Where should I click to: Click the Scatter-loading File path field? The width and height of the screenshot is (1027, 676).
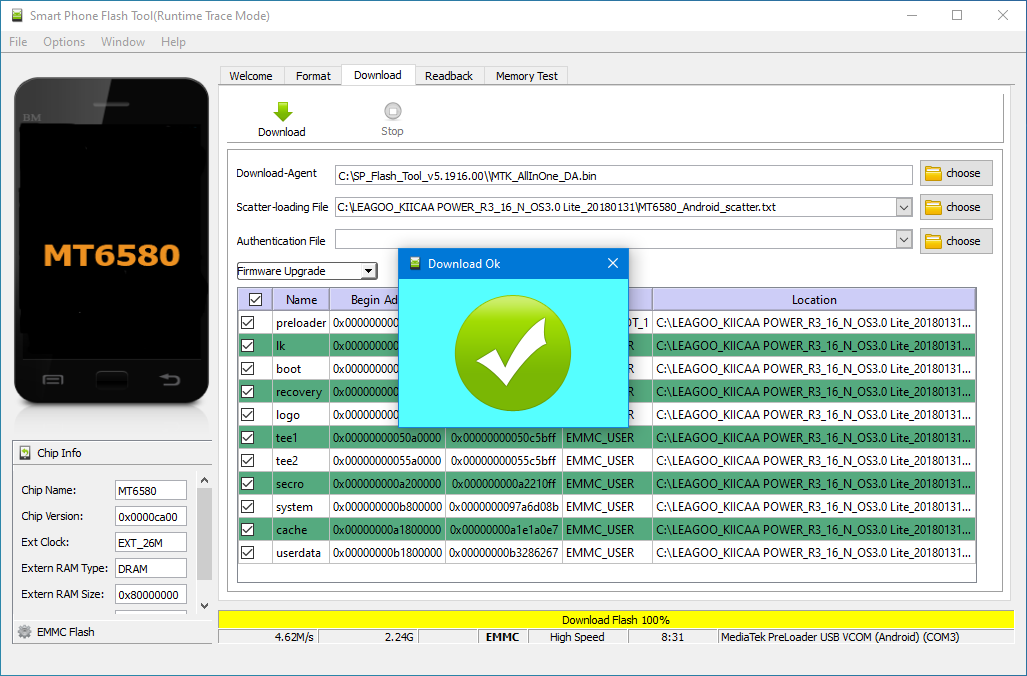pyautogui.click(x=616, y=207)
